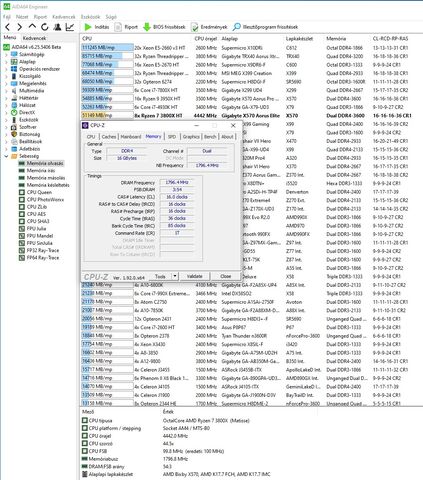423x480 pixels.
Task: Switch to Kedvencek tab in left panel
Action: point(34,38)
